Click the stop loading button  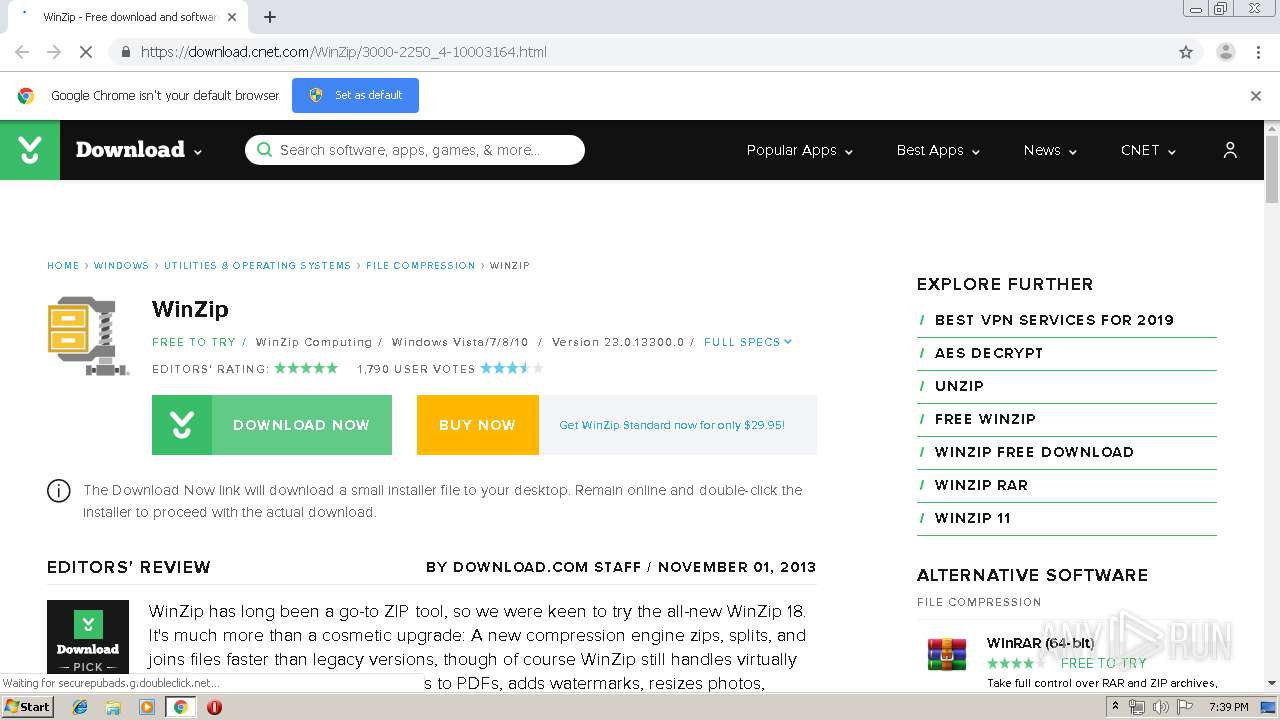coord(86,52)
